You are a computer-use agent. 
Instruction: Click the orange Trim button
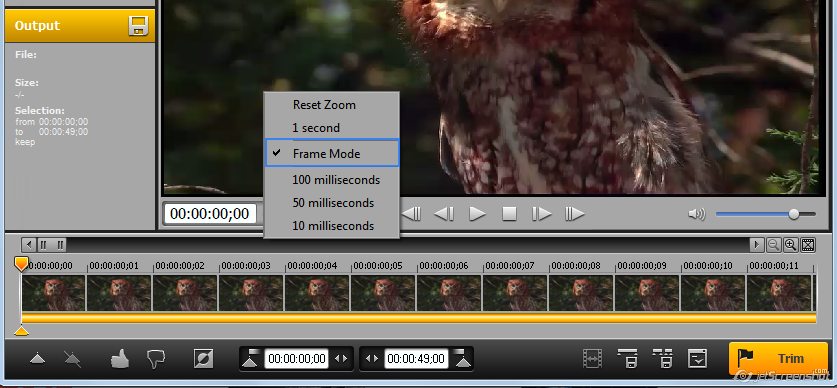pyautogui.click(x=778, y=359)
